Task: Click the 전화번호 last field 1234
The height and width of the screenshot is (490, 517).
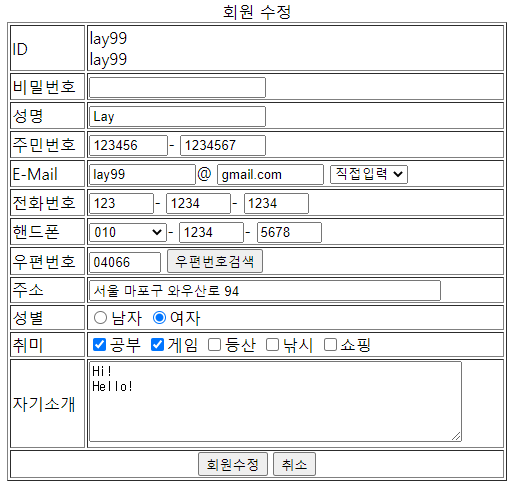Action: [x=276, y=203]
